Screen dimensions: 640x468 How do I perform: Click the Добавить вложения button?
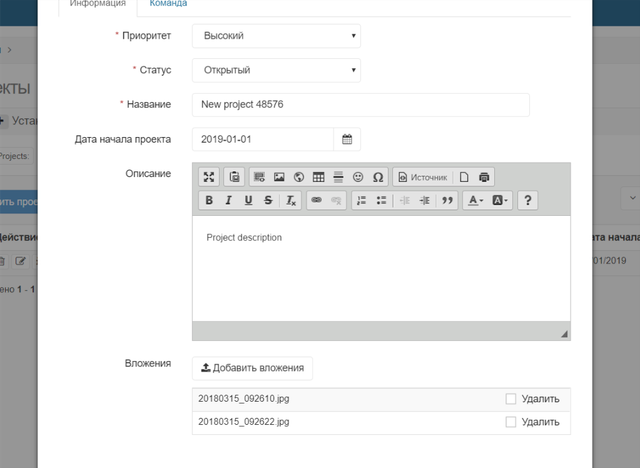(x=252, y=368)
